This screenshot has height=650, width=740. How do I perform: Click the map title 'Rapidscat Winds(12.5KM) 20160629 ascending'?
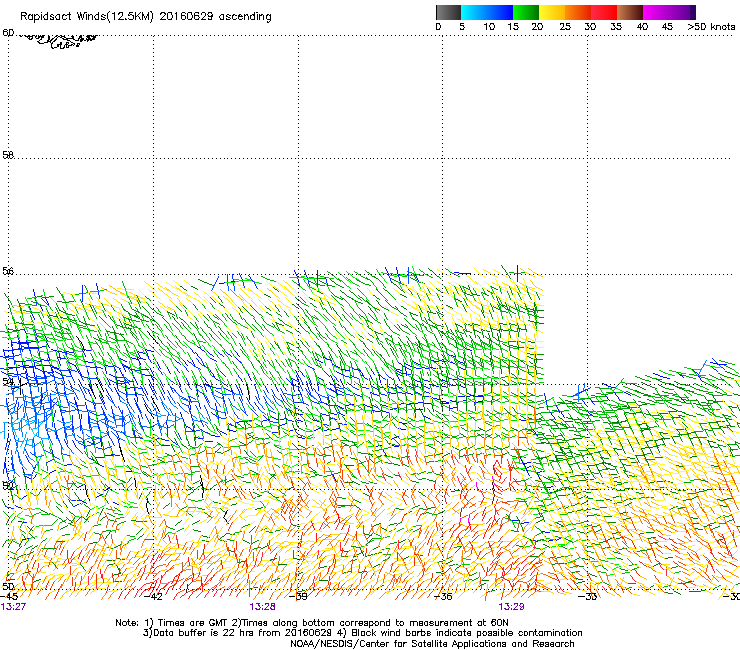146,17
